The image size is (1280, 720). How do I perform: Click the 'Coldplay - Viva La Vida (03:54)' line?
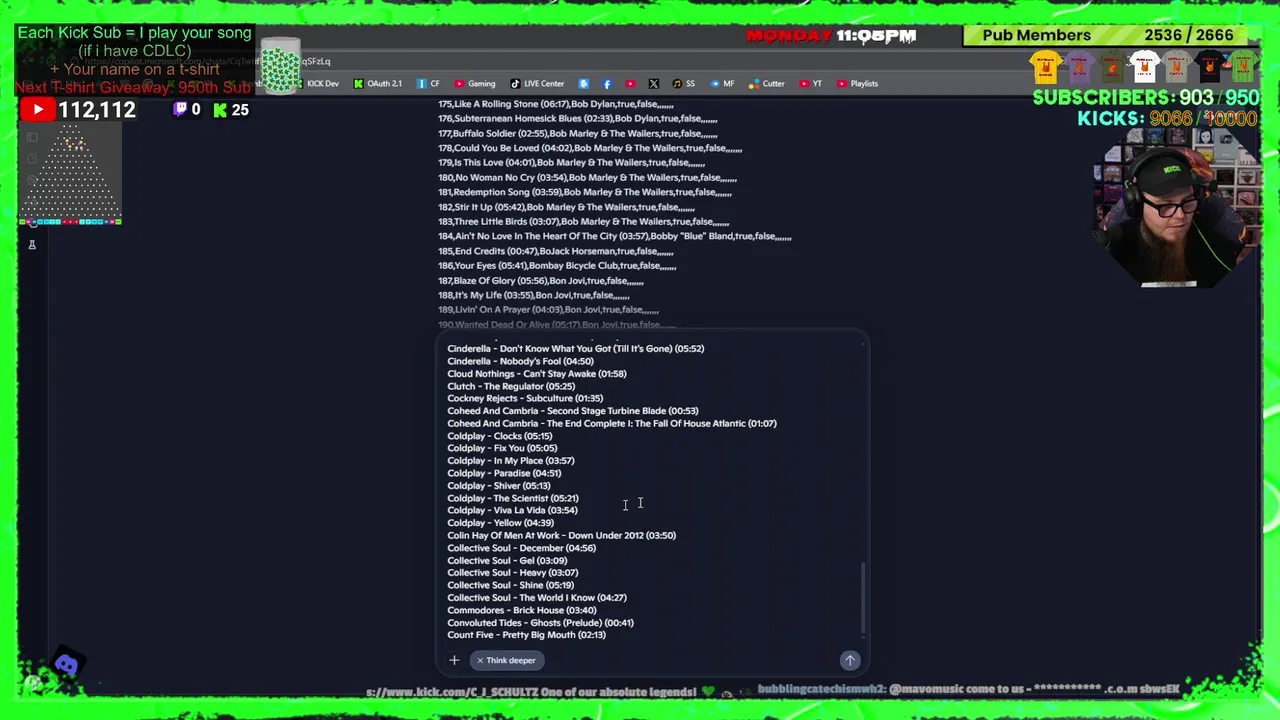(512, 510)
